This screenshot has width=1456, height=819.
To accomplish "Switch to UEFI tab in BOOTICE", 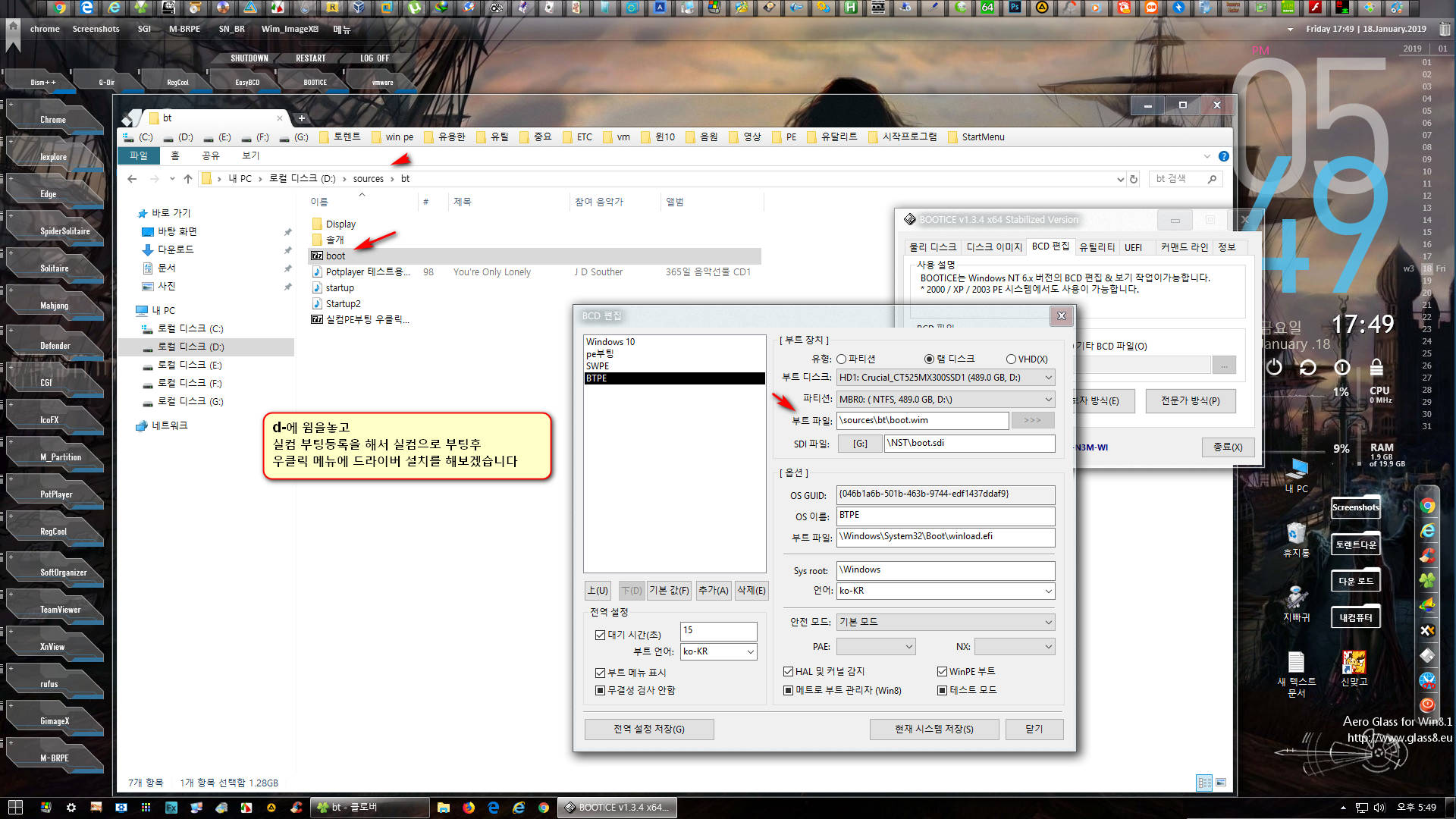I will (x=1133, y=247).
